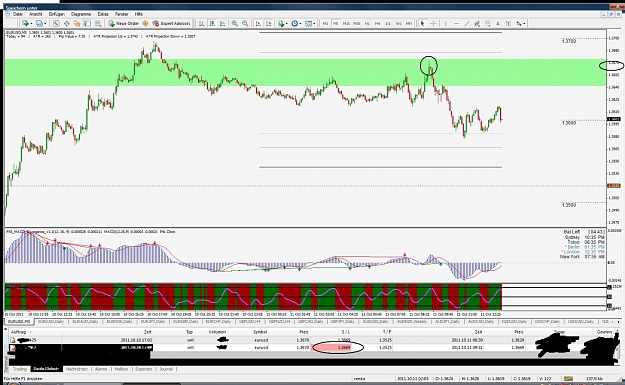Select the Fibonacci retracement tool

click(x=487, y=24)
